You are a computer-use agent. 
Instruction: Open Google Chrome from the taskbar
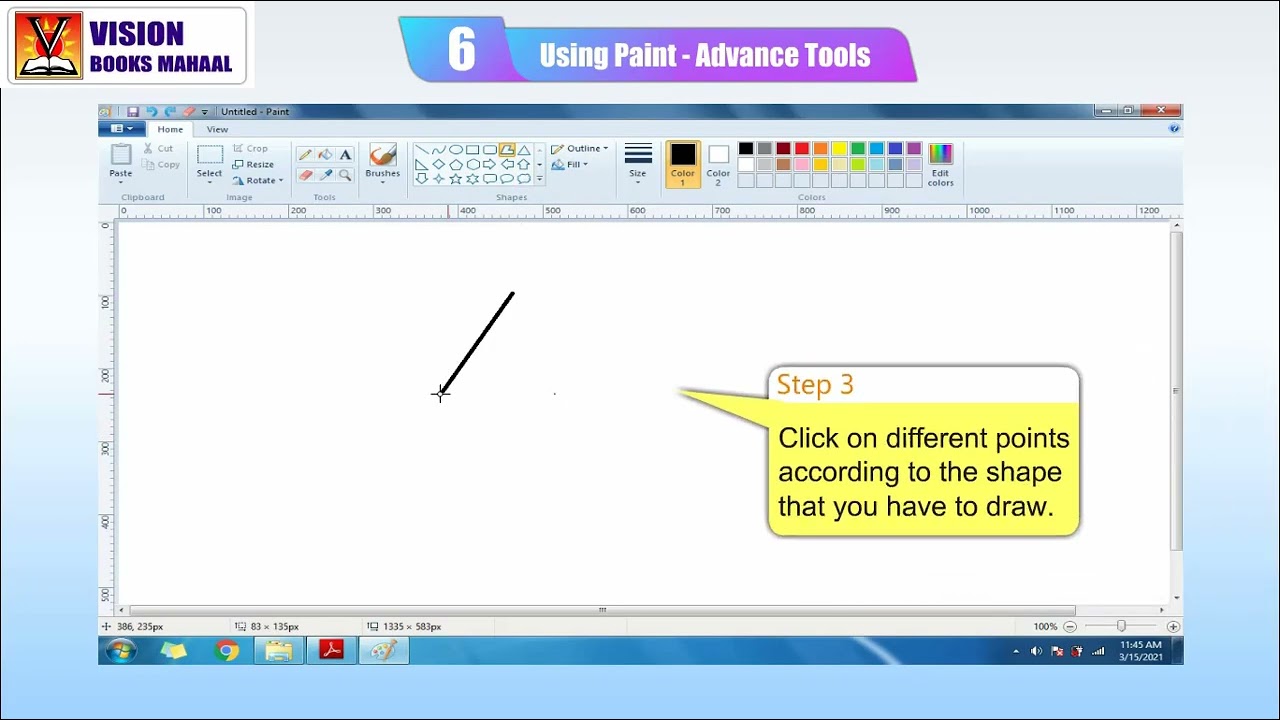227,651
